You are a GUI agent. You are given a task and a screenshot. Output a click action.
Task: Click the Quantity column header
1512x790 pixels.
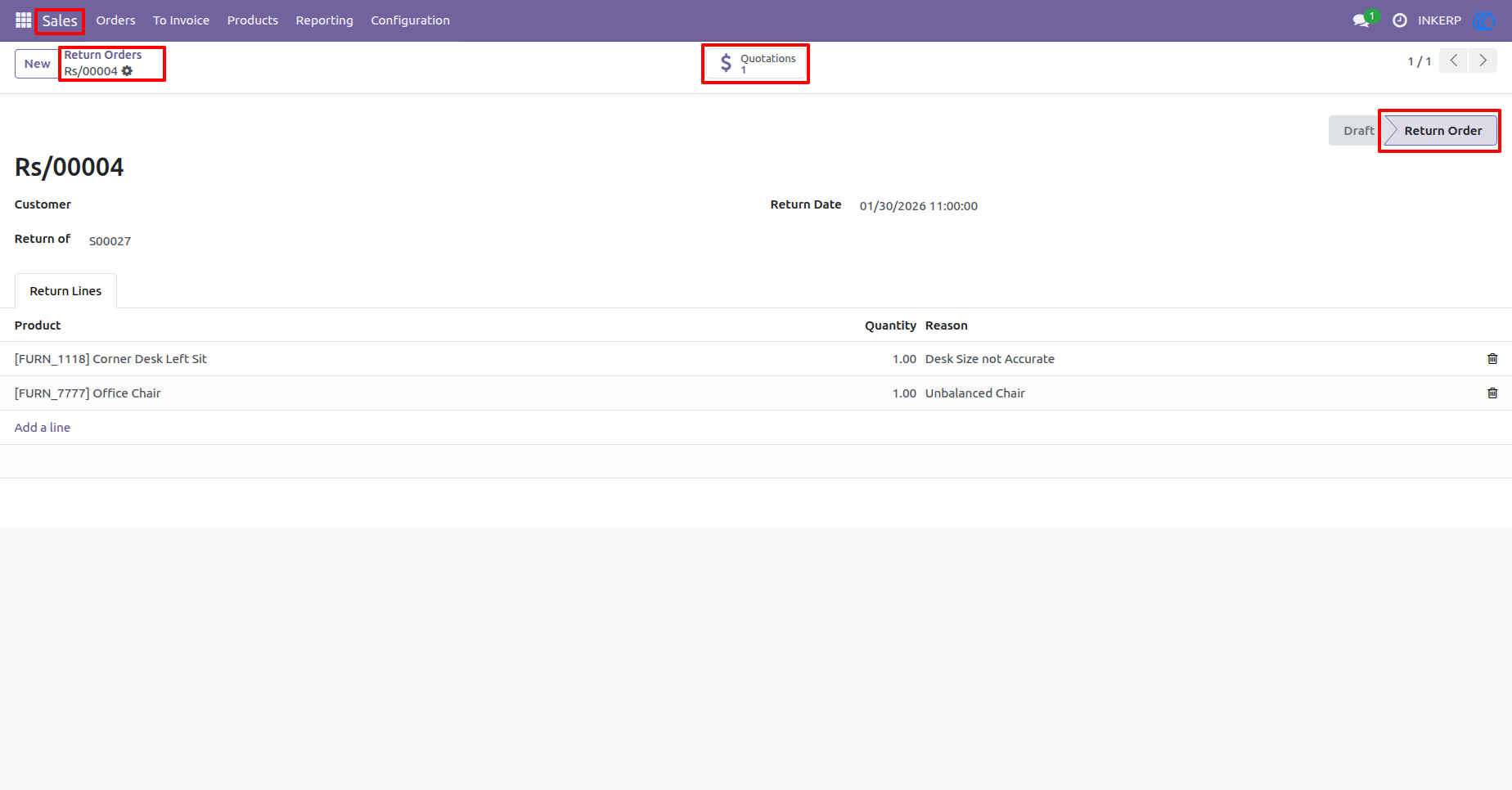pos(890,325)
